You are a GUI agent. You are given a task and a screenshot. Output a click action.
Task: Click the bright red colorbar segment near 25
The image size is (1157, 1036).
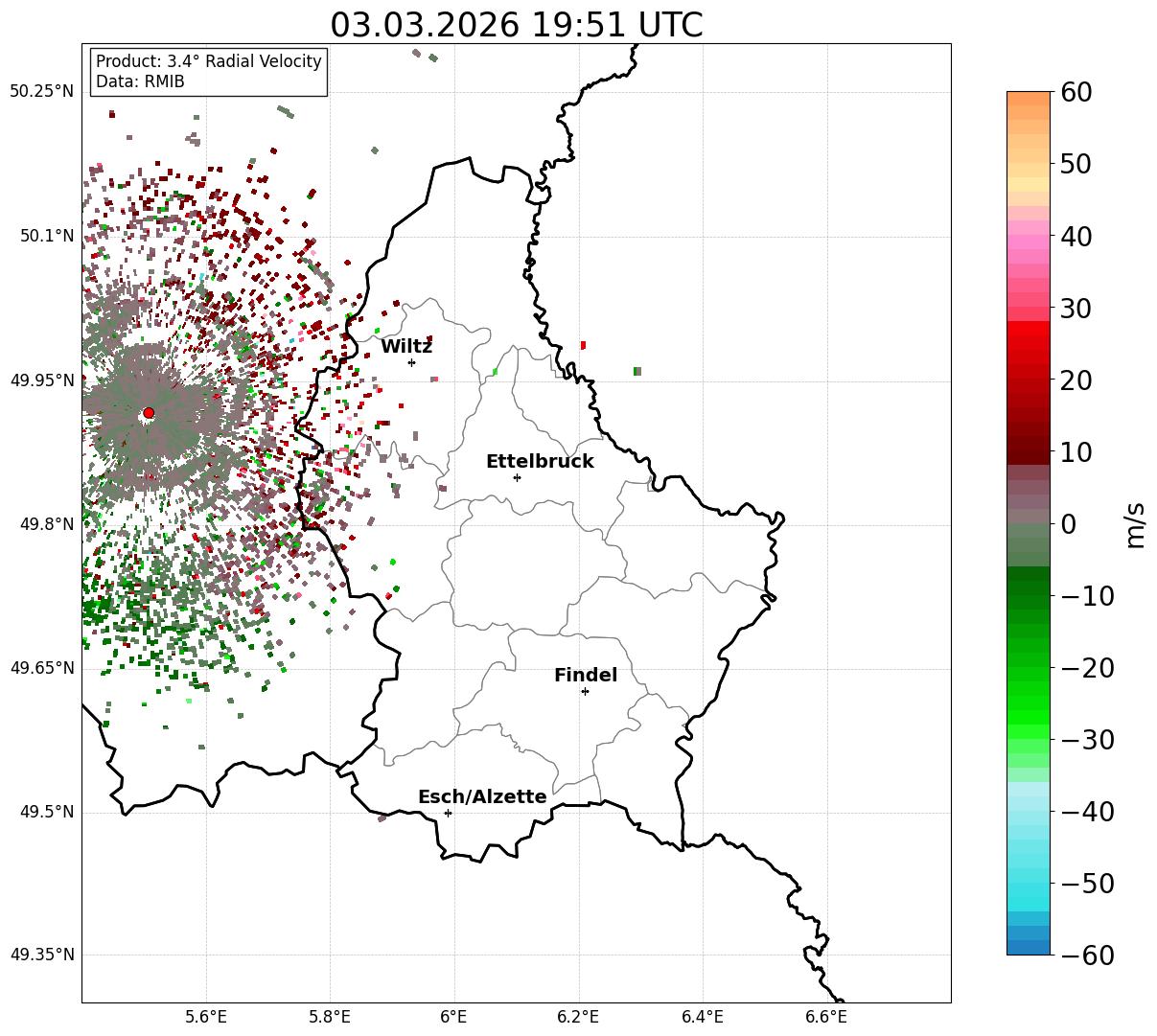[x=1029, y=329]
